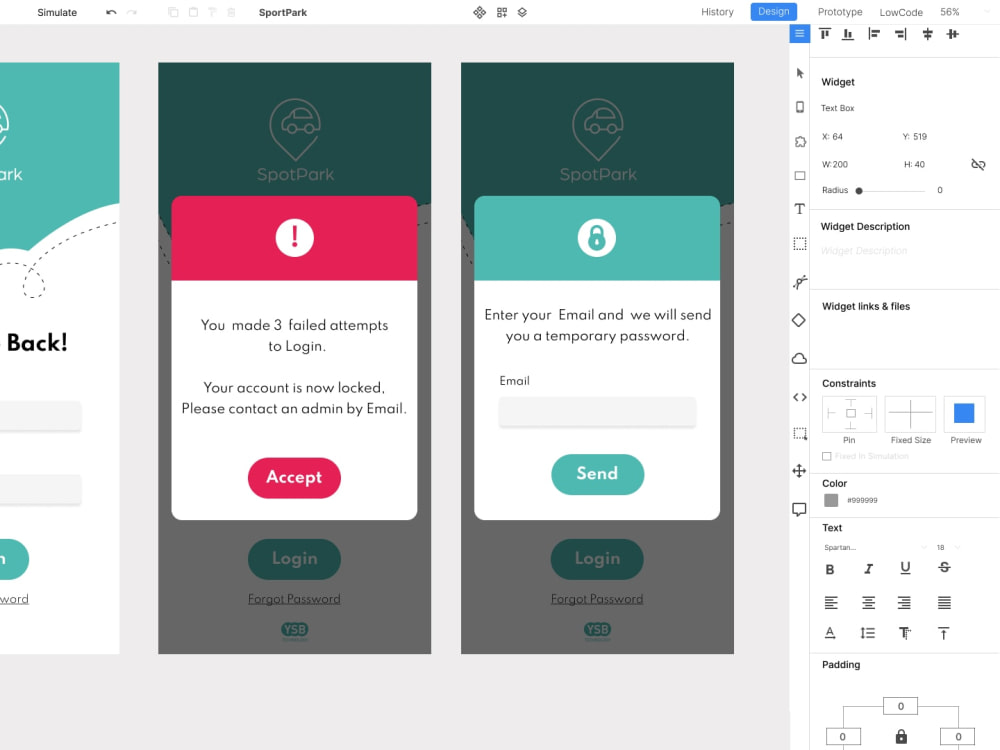Image resolution: width=1000 pixels, height=750 pixels.
Task: Select the phone screen tool
Action: pos(800,107)
